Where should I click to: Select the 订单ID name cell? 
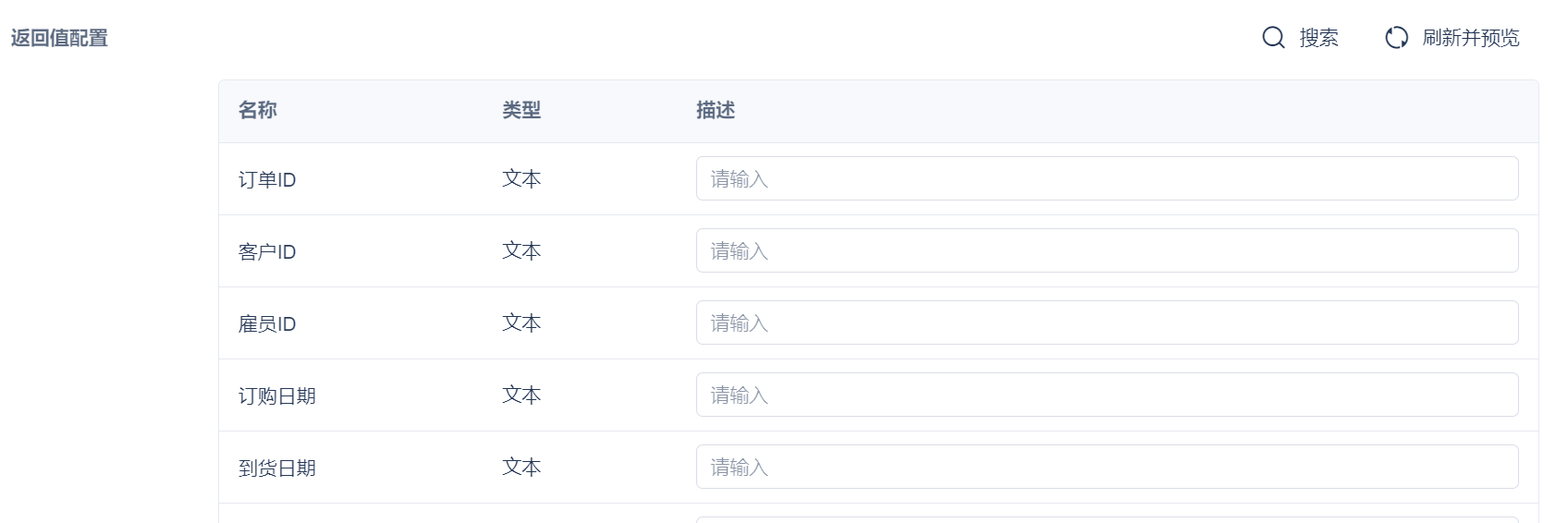(267, 179)
